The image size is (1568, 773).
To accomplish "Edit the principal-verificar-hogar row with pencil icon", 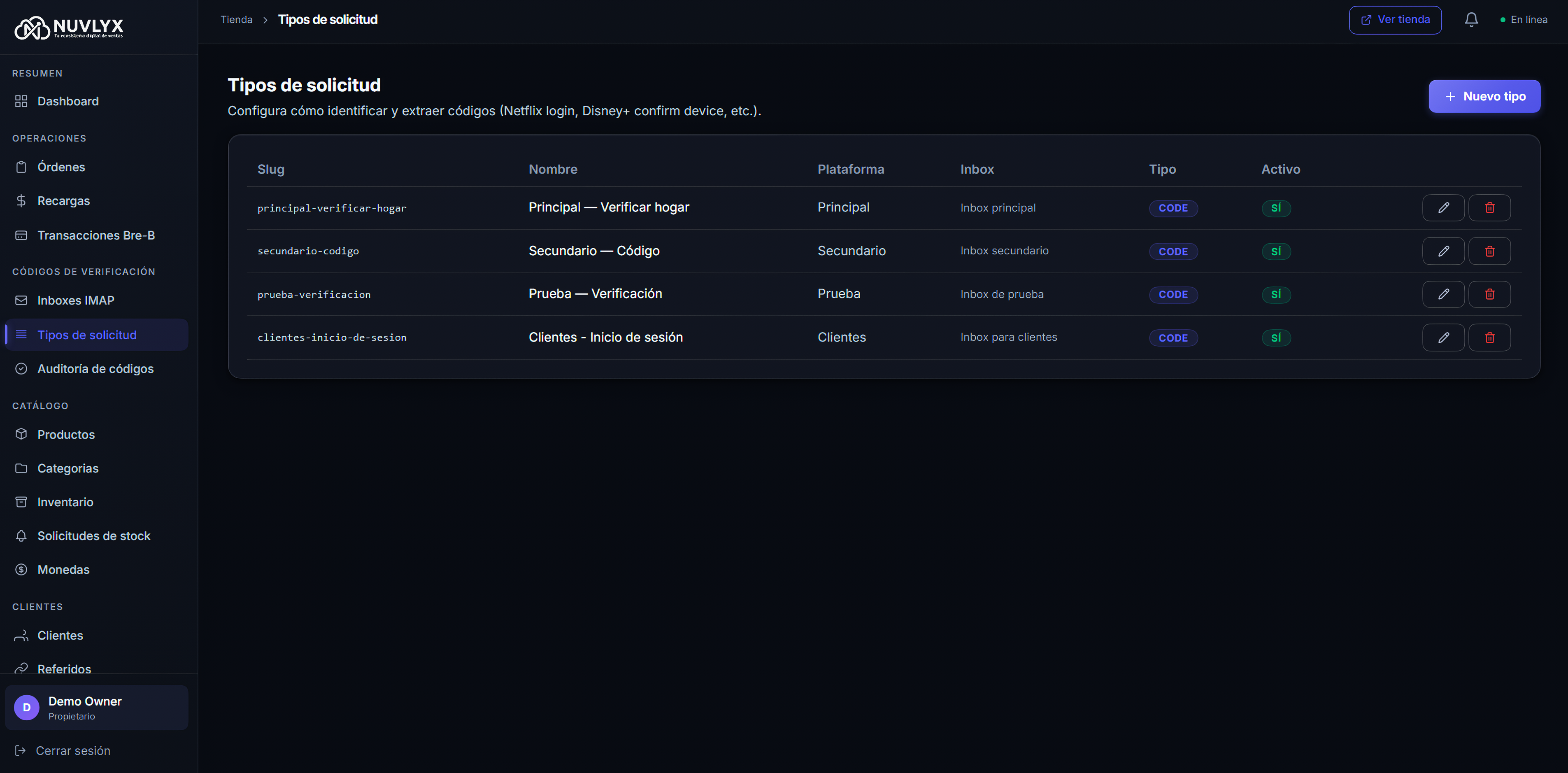I will click(x=1442, y=207).
